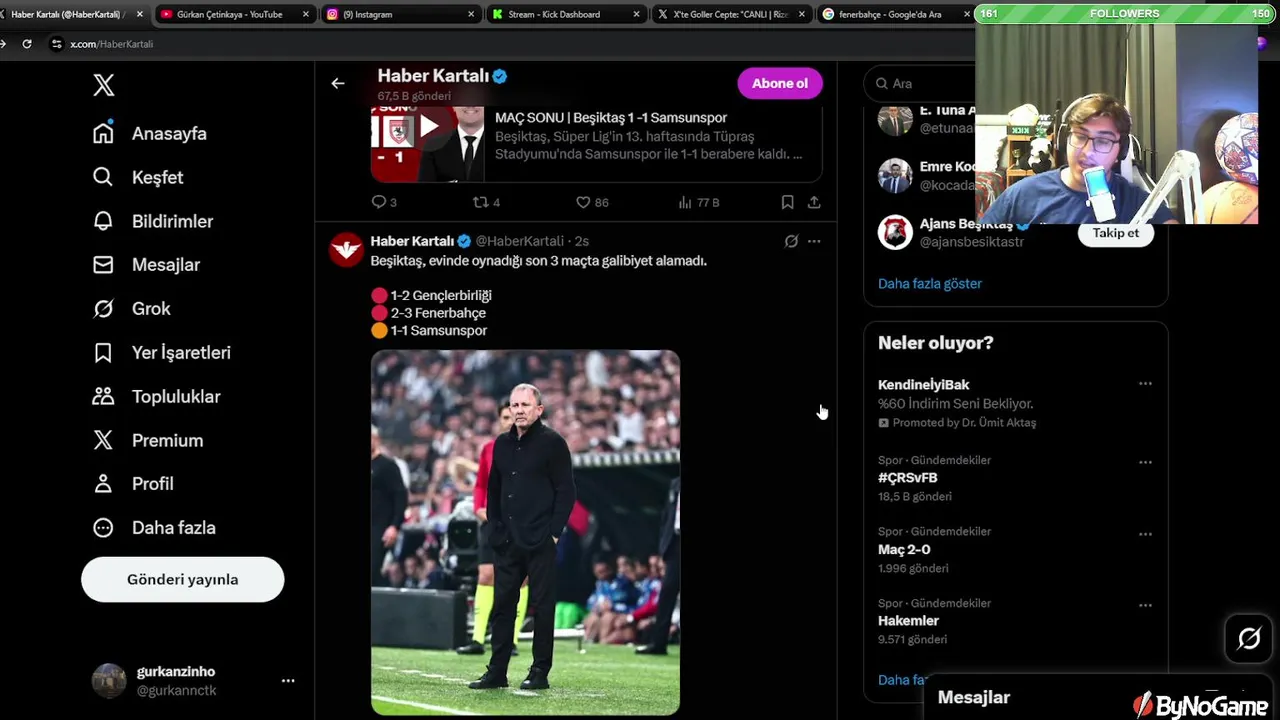Open Bildirimler notifications
Image resolution: width=1280 pixels, height=720 pixels.
point(153,221)
